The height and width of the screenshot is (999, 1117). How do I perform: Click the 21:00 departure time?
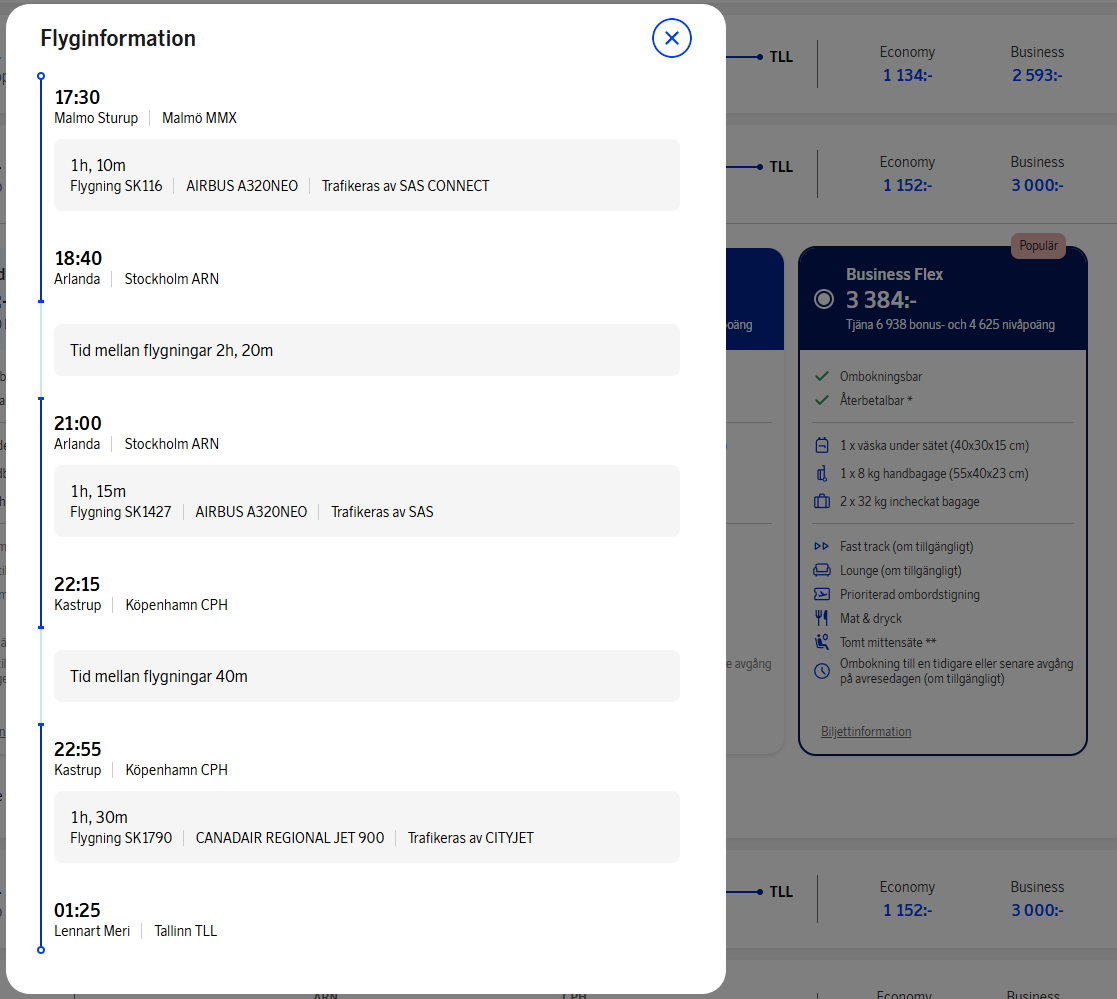[x=78, y=423]
